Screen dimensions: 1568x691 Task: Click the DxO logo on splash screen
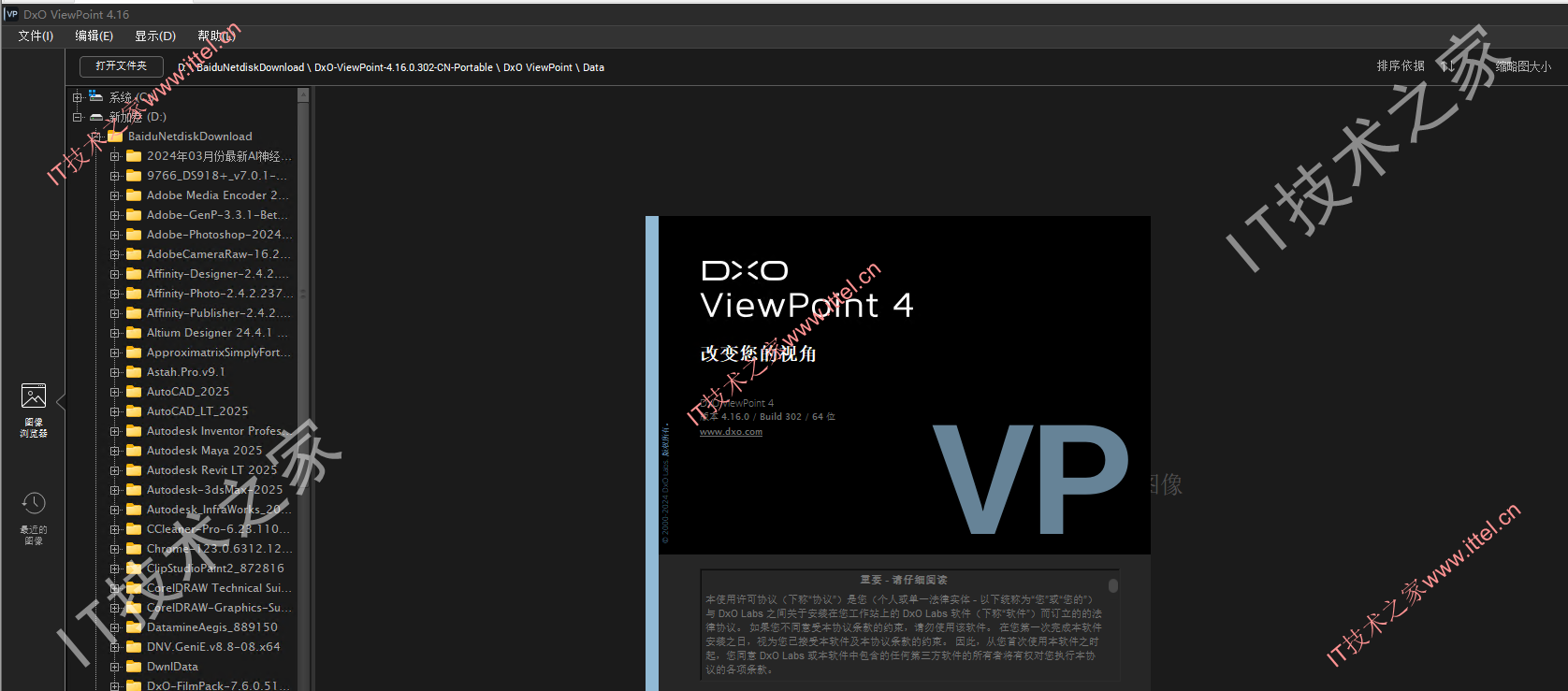pyautogui.click(x=745, y=271)
